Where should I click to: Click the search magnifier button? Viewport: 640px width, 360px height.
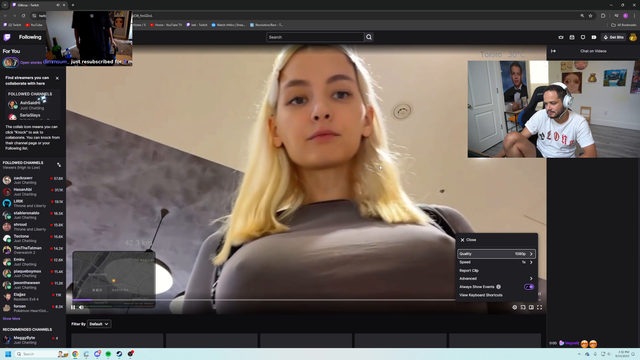[369, 37]
